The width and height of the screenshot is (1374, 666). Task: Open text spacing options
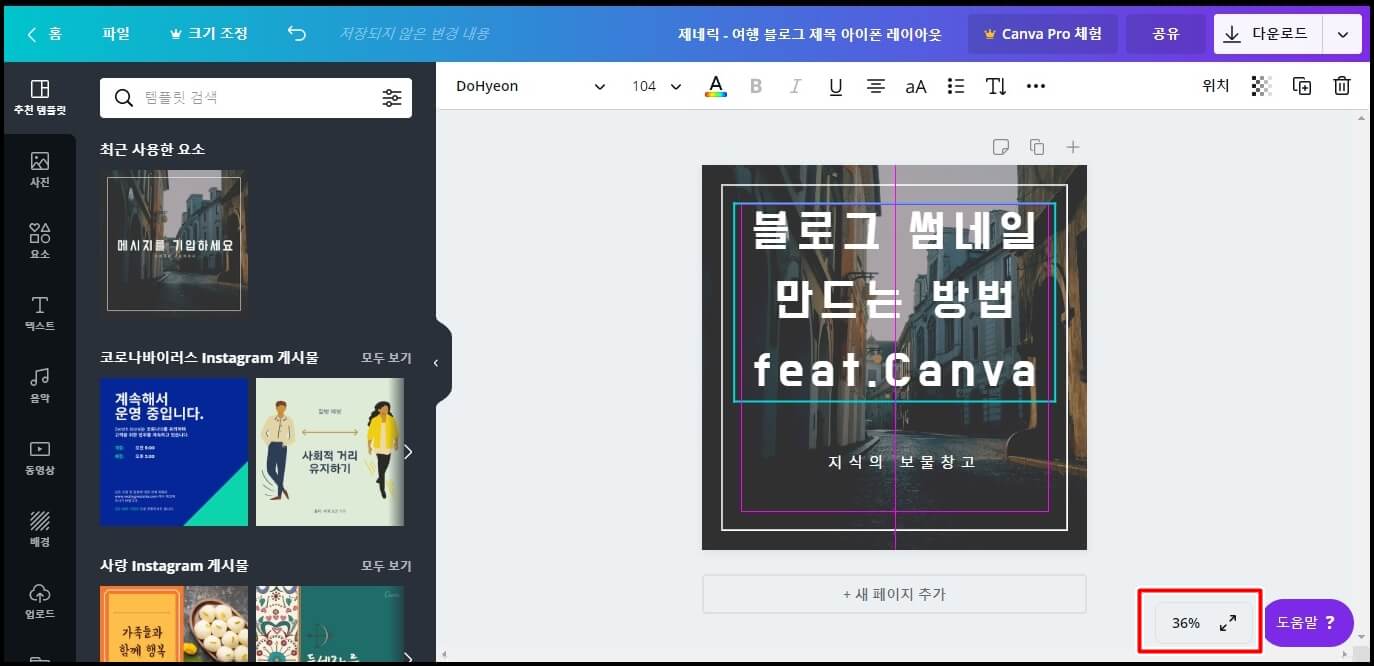pos(996,86)
